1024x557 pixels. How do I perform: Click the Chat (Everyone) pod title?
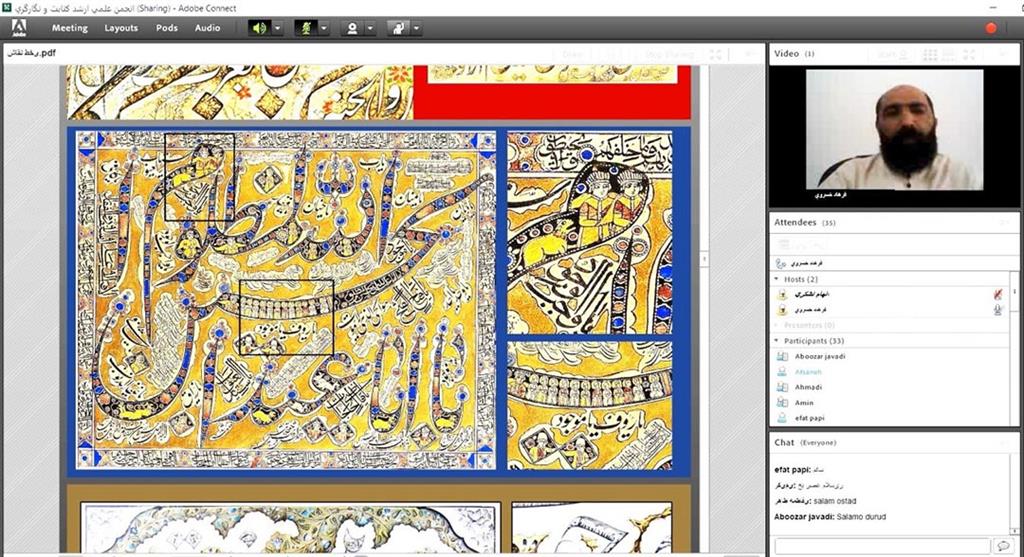coord(805,442)
